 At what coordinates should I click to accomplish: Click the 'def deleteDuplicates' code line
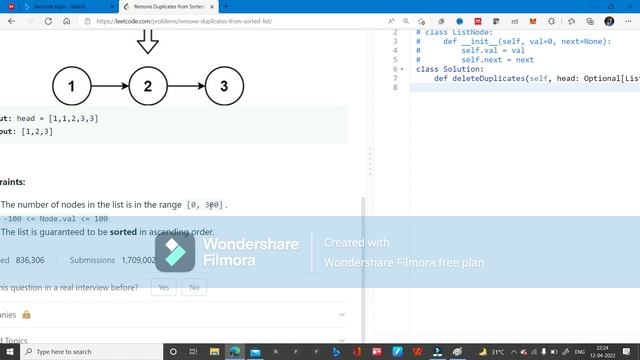point(537,78)
